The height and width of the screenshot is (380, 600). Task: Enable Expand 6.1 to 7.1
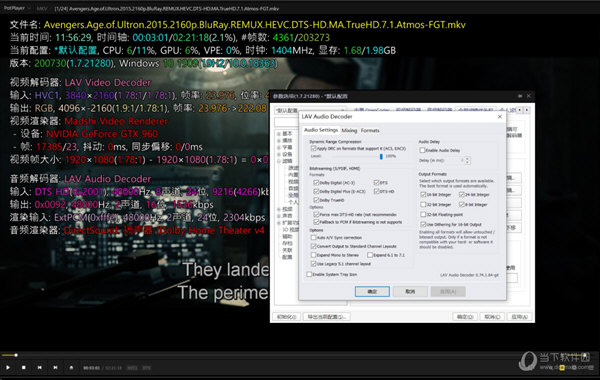pos(370,255)
